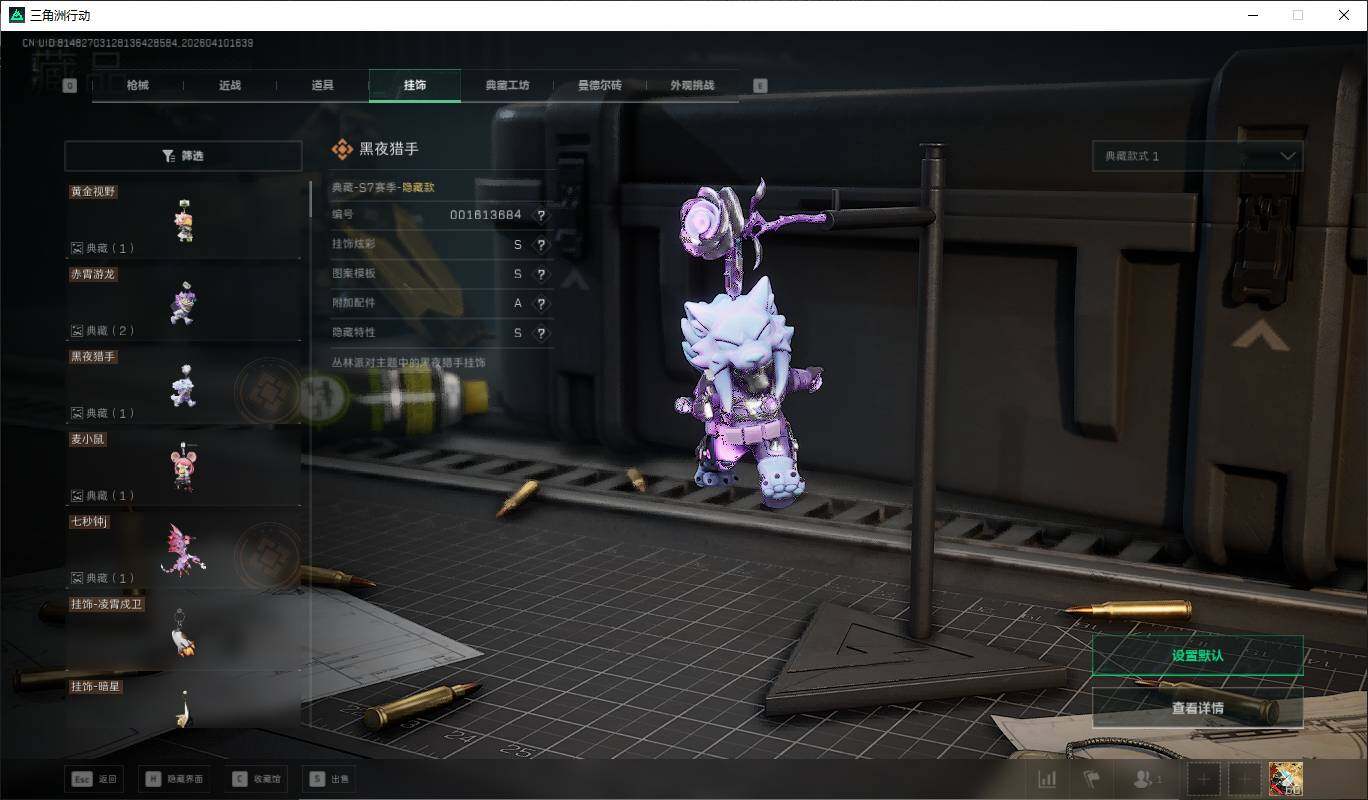The image size is (1368, 800).
Task: Click the 查看详情 button
Action: (1197, 708)
